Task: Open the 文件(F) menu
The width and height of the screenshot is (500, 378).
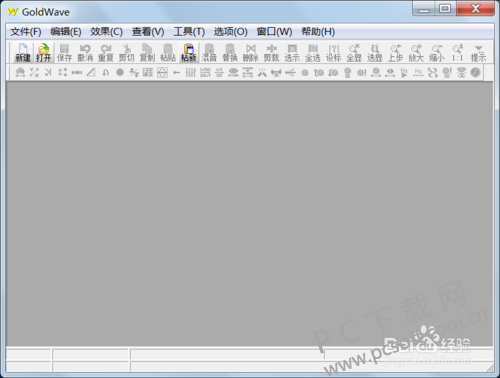Action: point(26,32)
